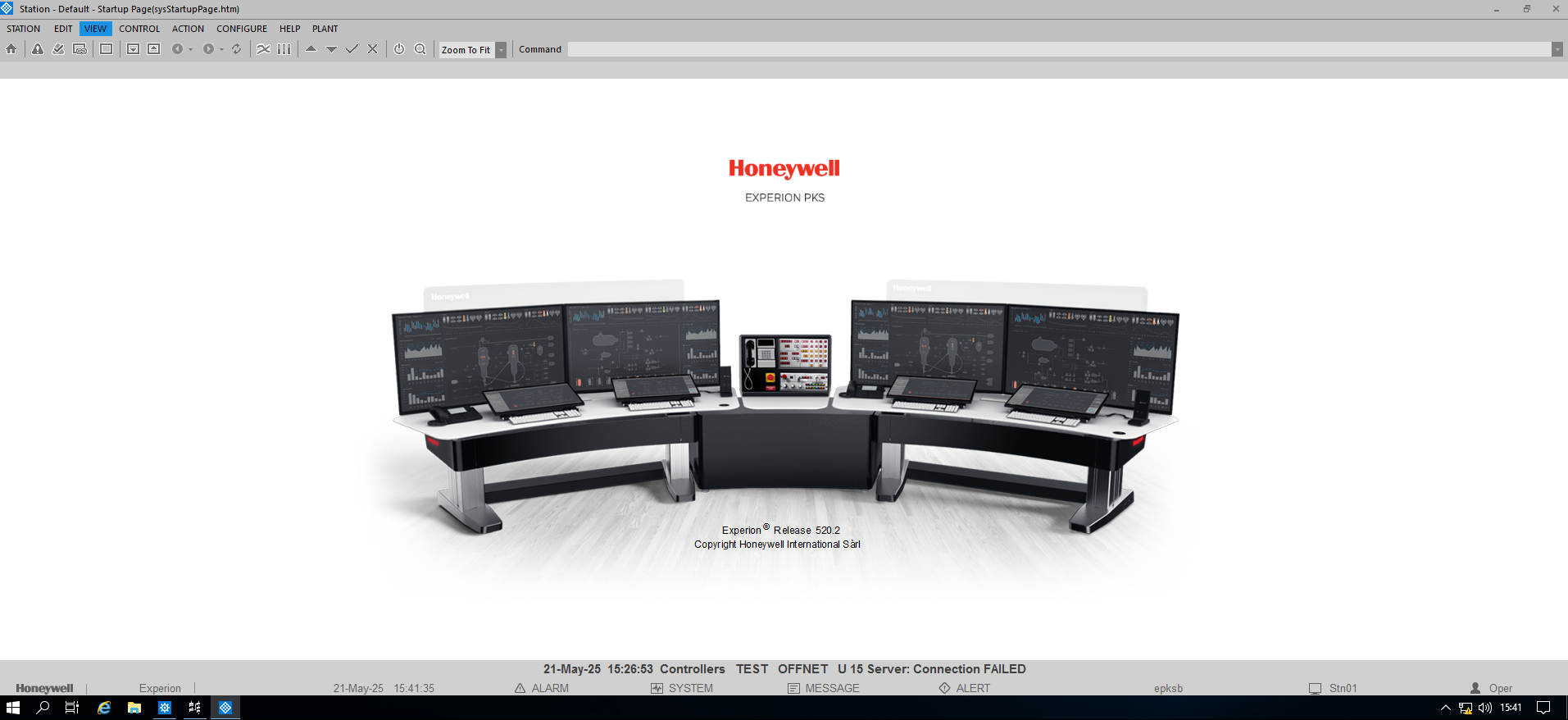Screen dimensions: 1568x720
Task: Open the CONTROL menu
Action: [139, 29]
